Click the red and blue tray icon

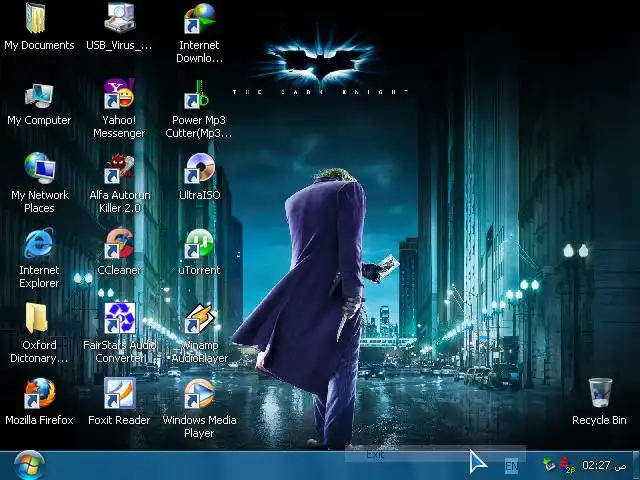pos(567,465)
